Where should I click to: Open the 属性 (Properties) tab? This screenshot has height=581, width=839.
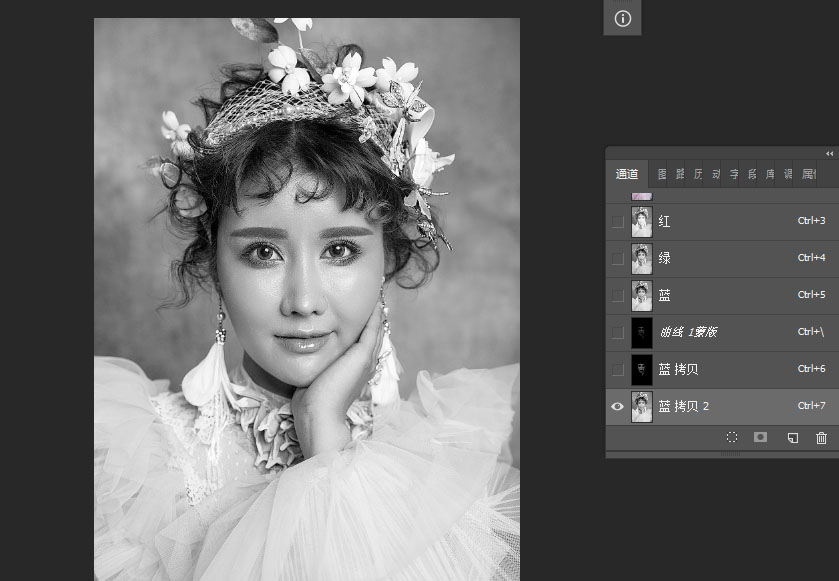click(809, 174)
